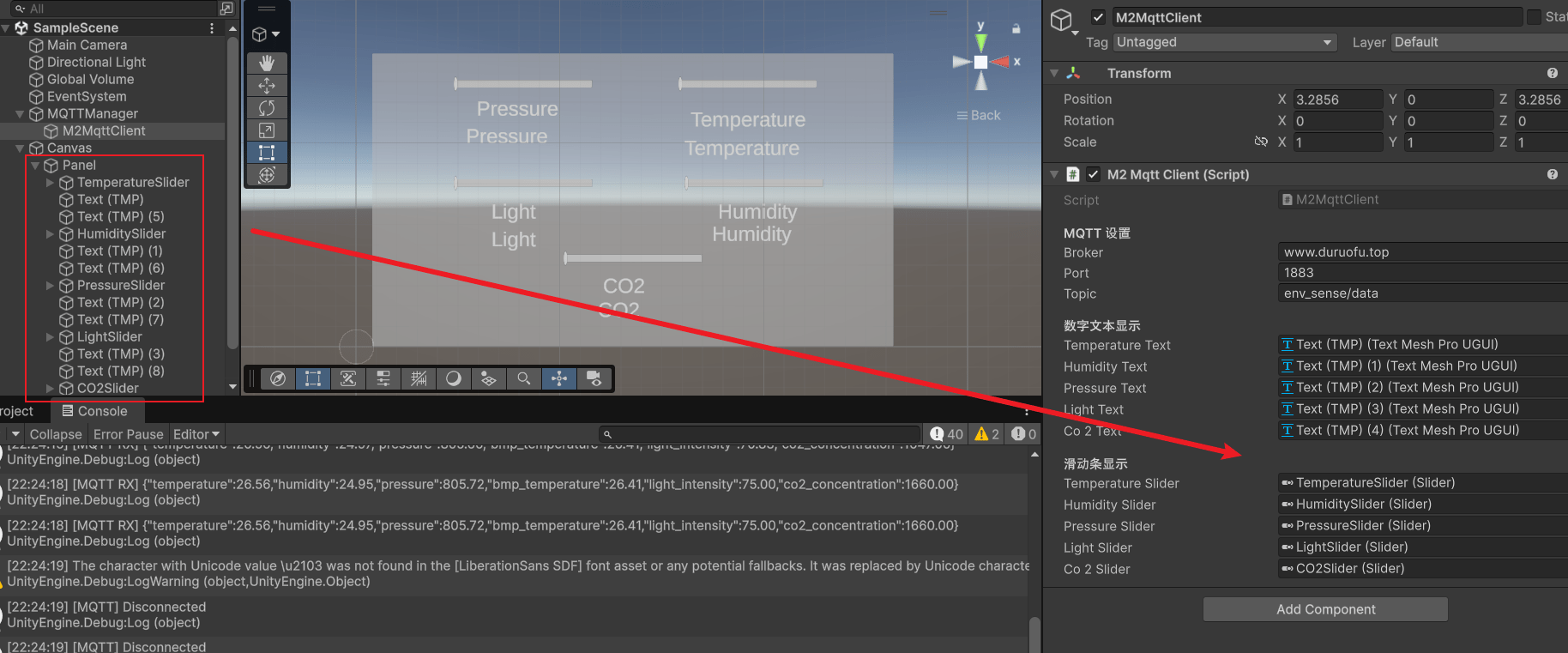Open the Editor dropdown in Console toolbar
The height and width of the screenshot is (653, 1568).
pyautogui.click(x=196, y=434)
